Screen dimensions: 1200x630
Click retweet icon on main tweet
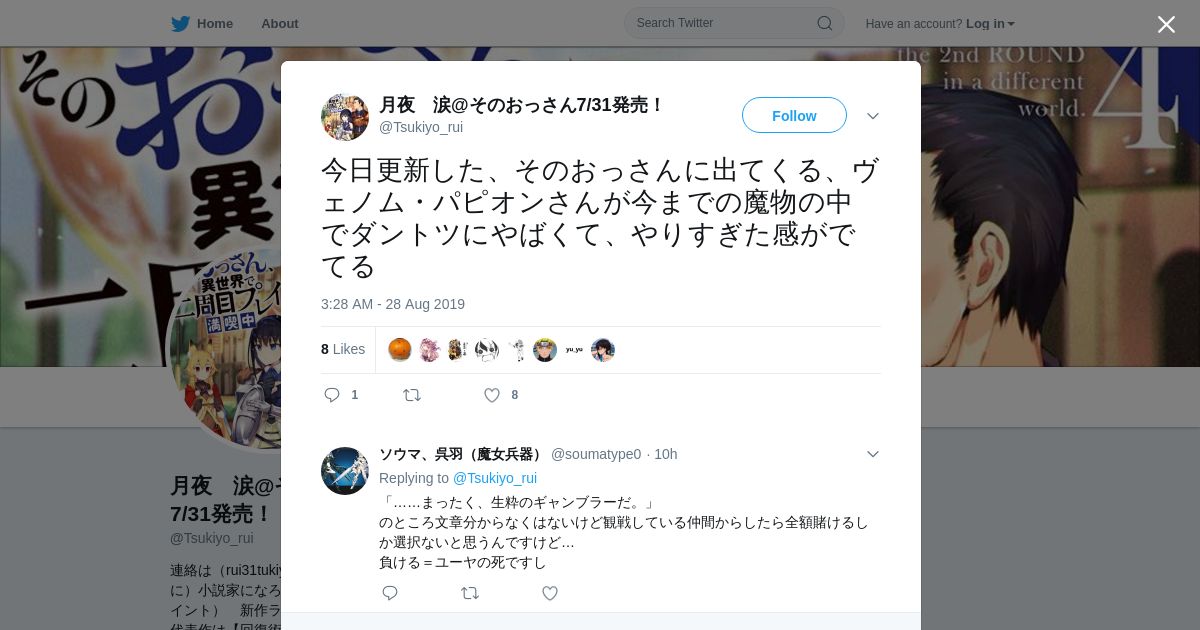412,395
